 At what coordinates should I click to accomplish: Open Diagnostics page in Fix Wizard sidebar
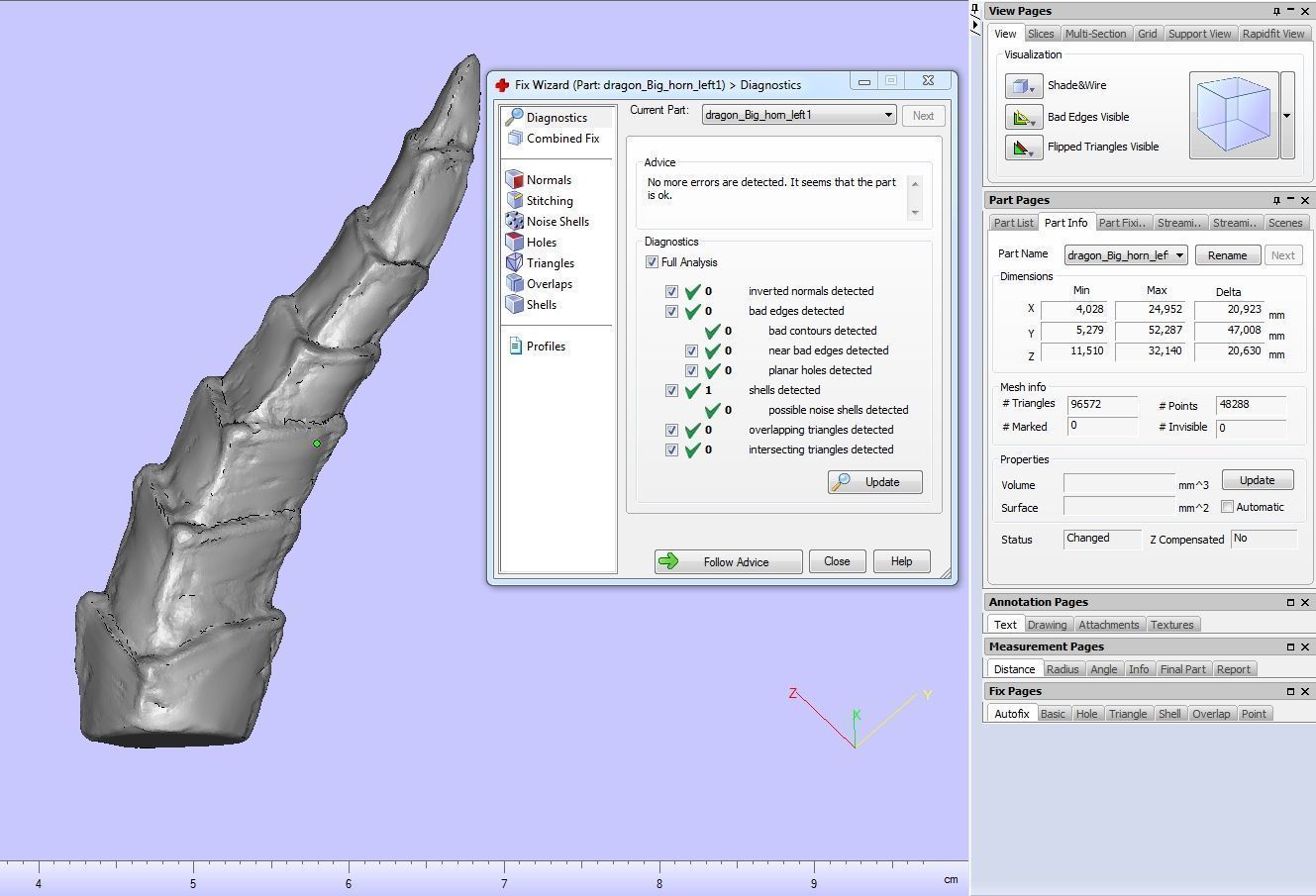(x=557, y=117)
